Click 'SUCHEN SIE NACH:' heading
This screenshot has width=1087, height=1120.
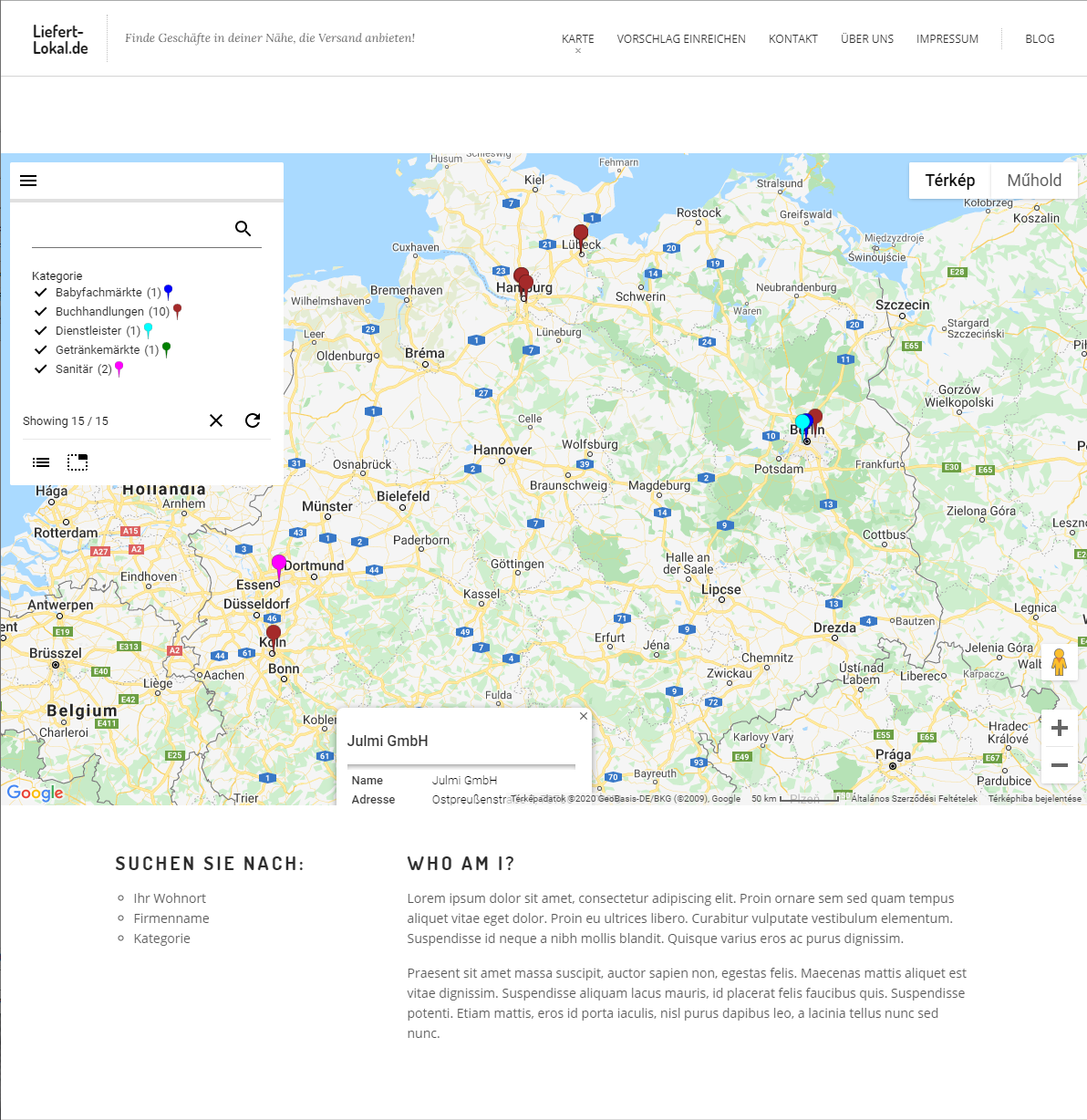coord(210,864)
